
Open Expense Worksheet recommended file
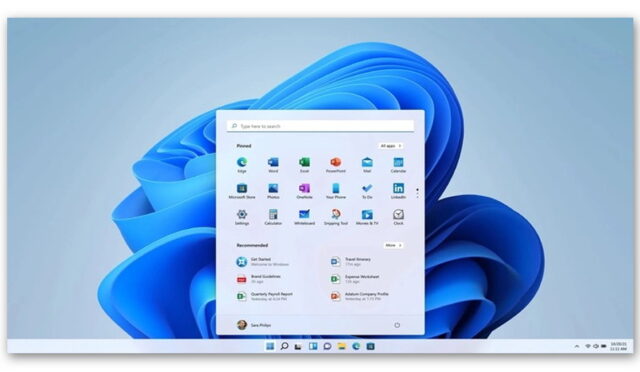355,279
